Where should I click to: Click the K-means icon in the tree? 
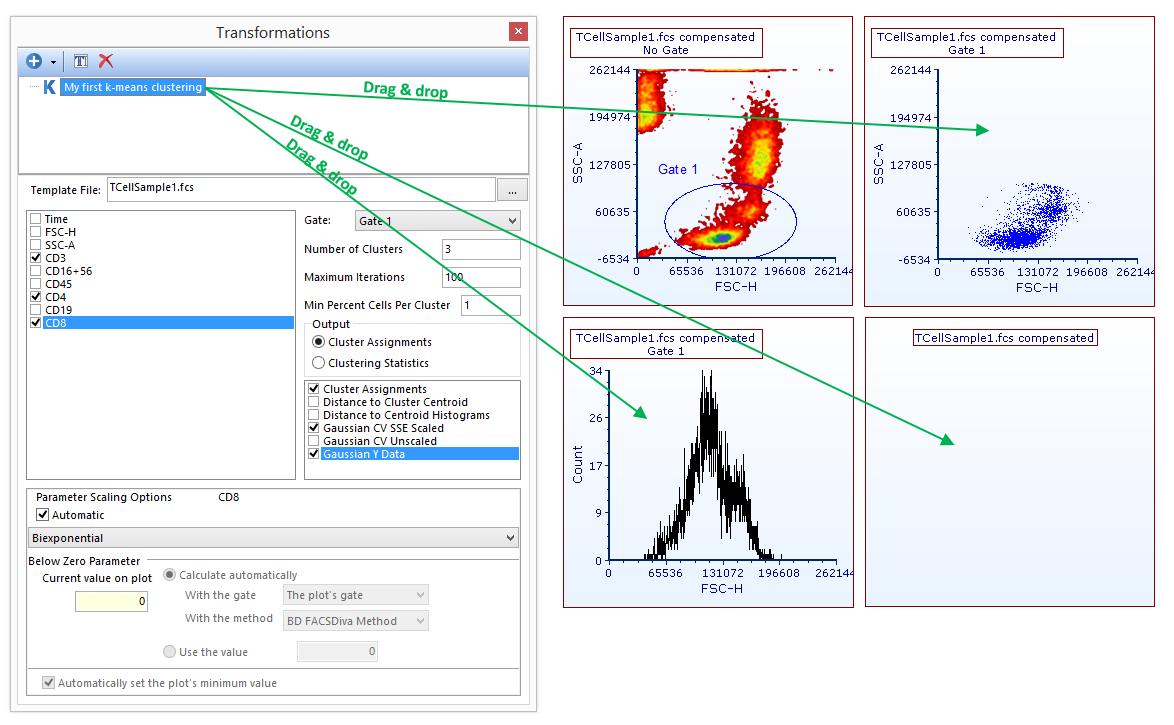click(x=49, y=88)
